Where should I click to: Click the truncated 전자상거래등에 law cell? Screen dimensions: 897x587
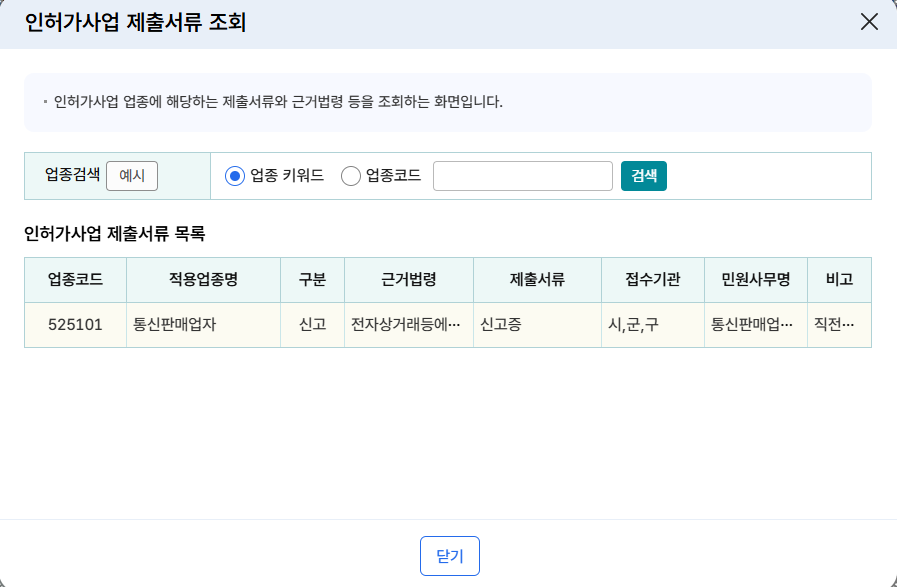[x=408, y=324]
